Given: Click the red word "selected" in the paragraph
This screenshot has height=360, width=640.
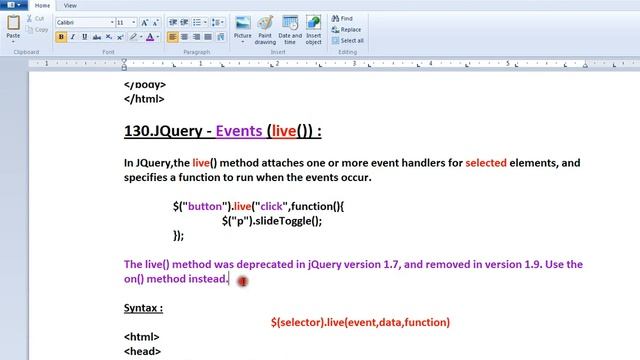Looking at the screenshot, I should click(486, 163).
